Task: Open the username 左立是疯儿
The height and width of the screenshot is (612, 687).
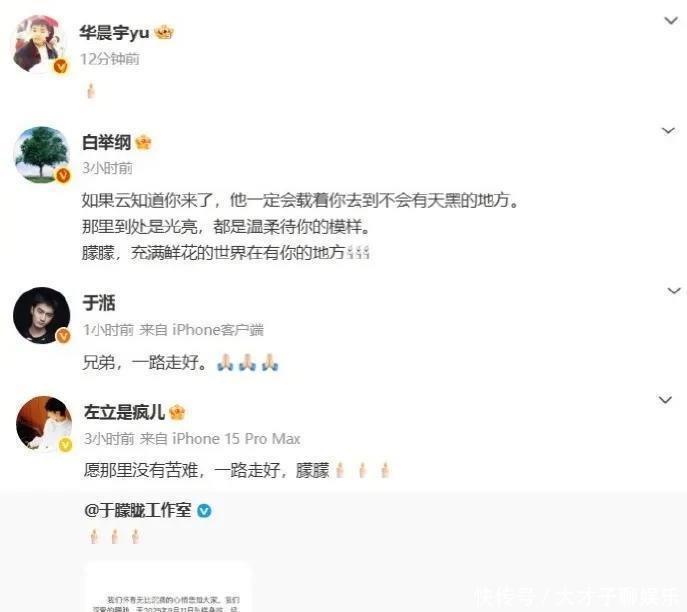Action: [124, 412]
